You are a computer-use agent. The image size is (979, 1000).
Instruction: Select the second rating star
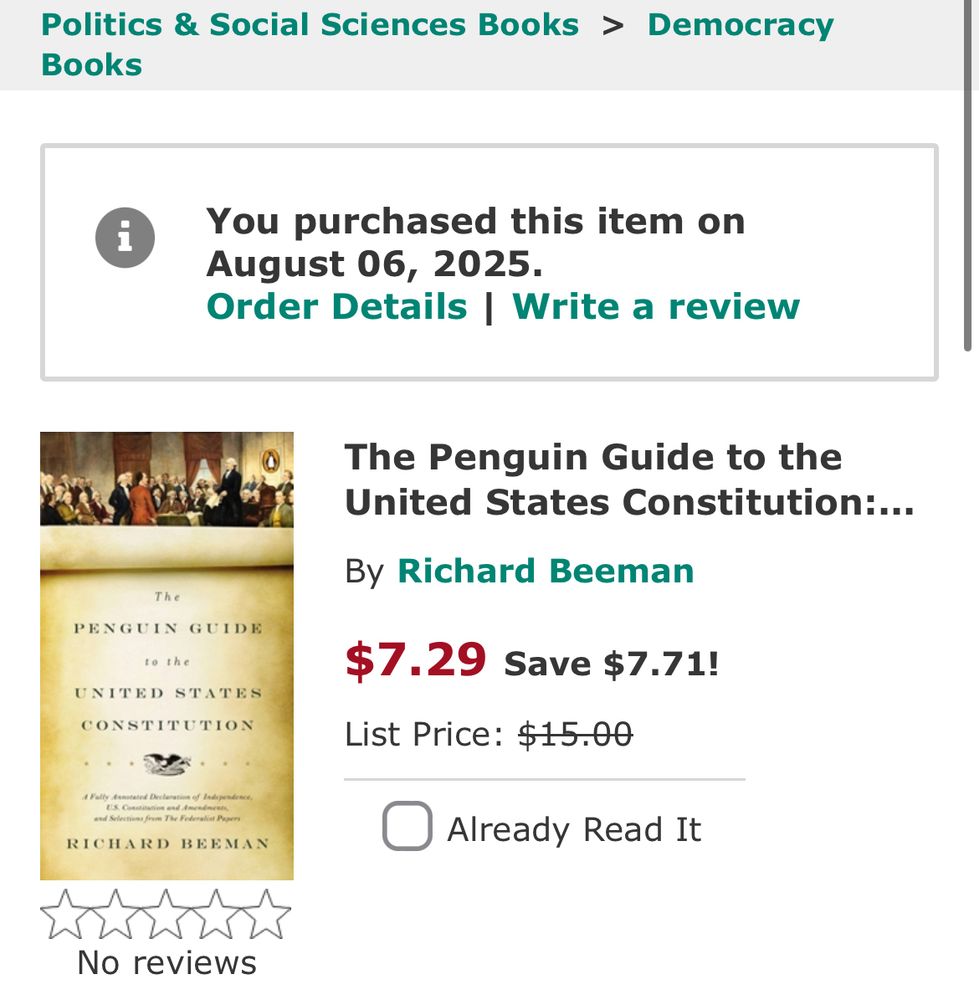point(115,914)
